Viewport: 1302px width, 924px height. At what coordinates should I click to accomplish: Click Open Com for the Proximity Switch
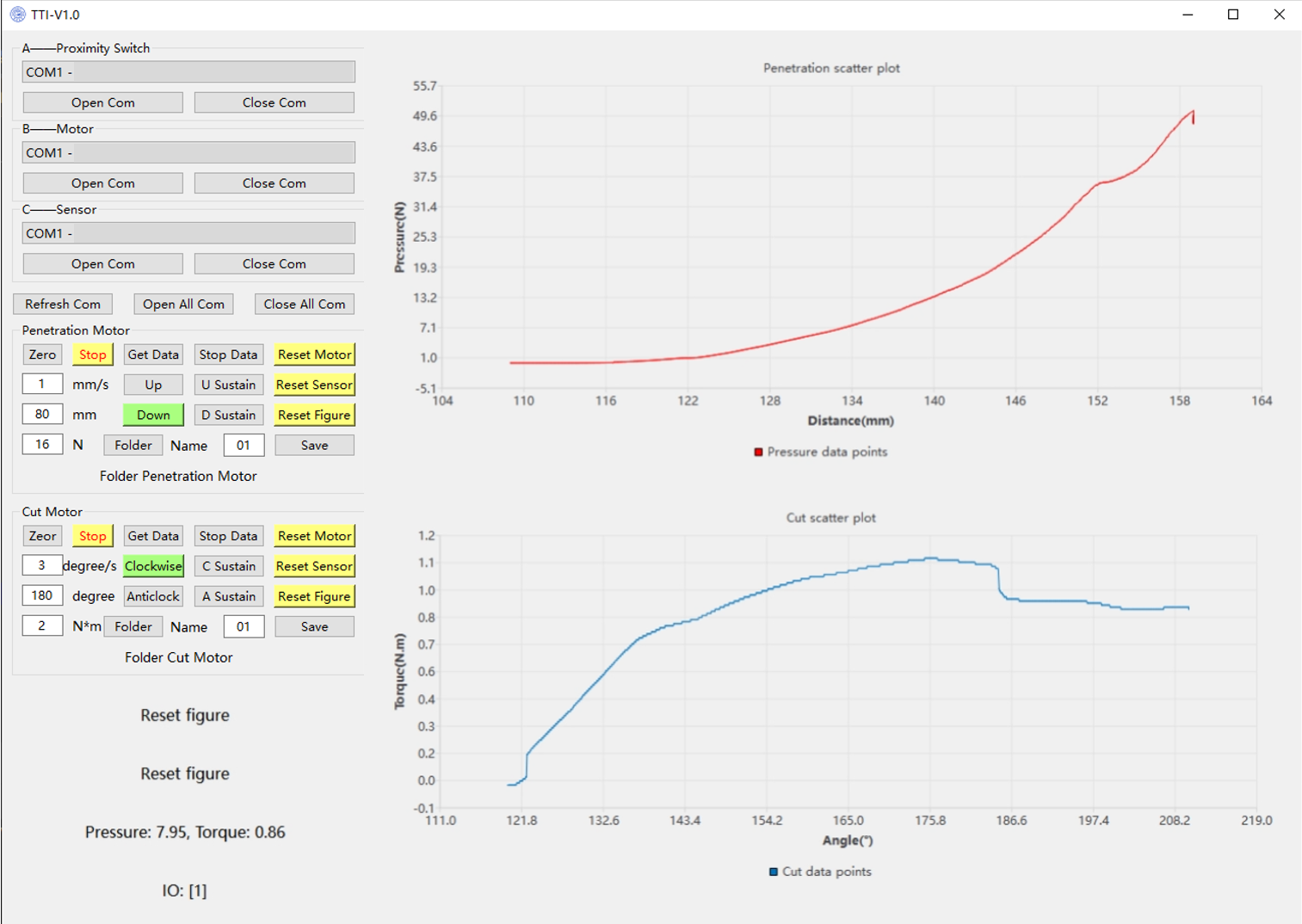[103, 102]
